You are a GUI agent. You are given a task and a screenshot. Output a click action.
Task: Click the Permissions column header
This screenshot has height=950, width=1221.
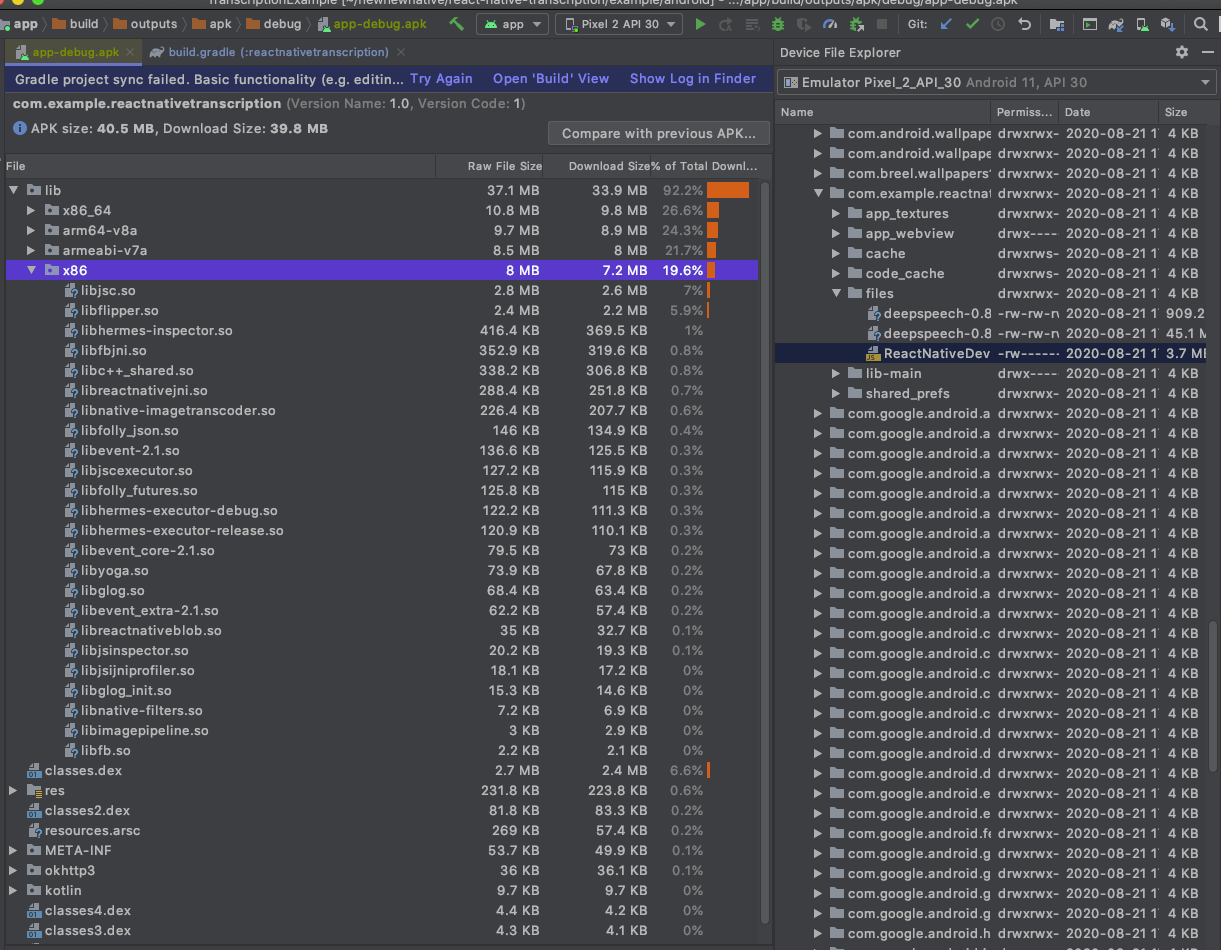click(1024, 112)
